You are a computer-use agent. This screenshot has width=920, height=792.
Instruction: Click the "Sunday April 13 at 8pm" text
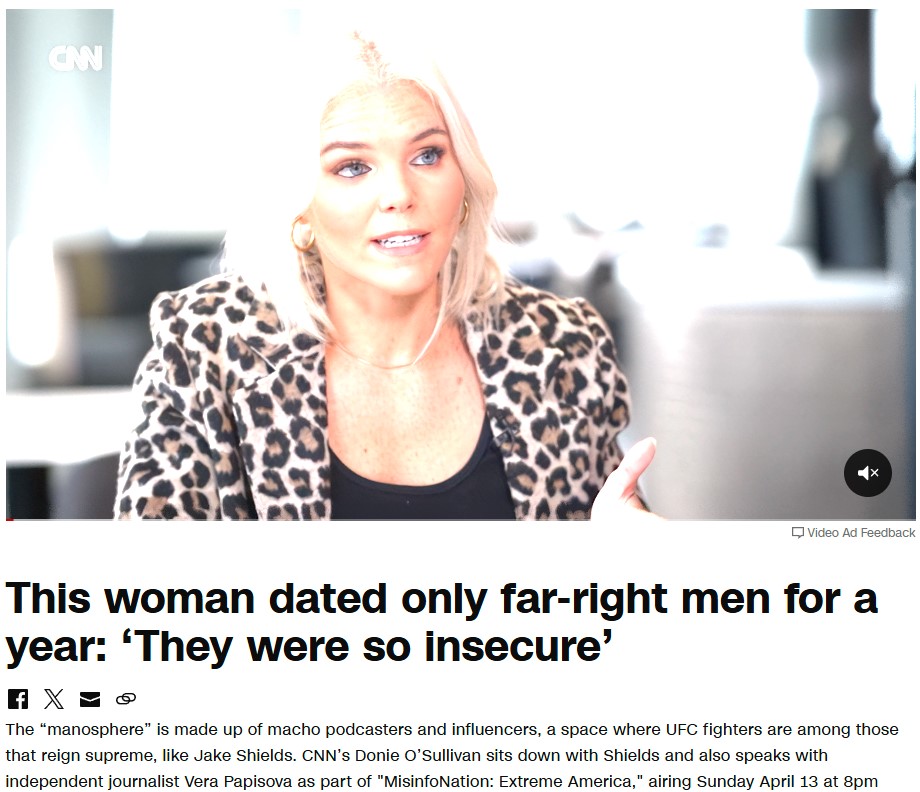tap(787, 781)
